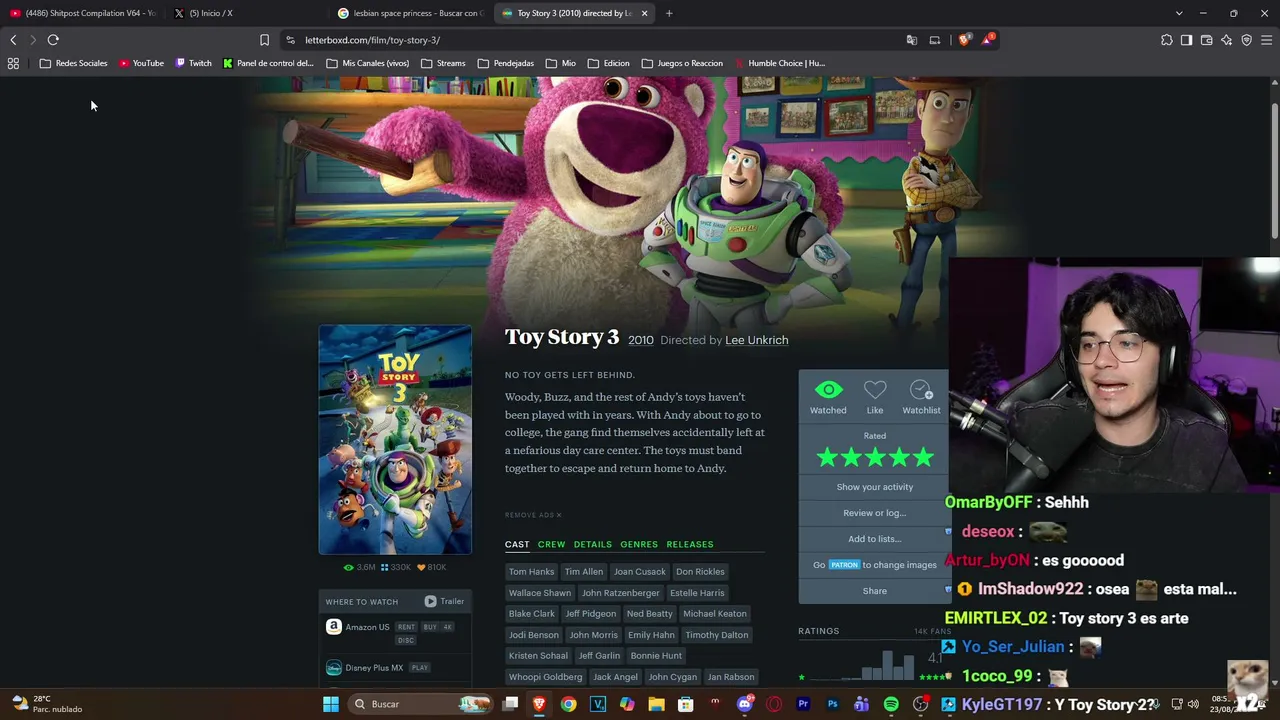Image resolution: width=1280 pixels, height=720 pixels.
Task: Open File Explorer from the taskbar
Action: coord(656,704)
